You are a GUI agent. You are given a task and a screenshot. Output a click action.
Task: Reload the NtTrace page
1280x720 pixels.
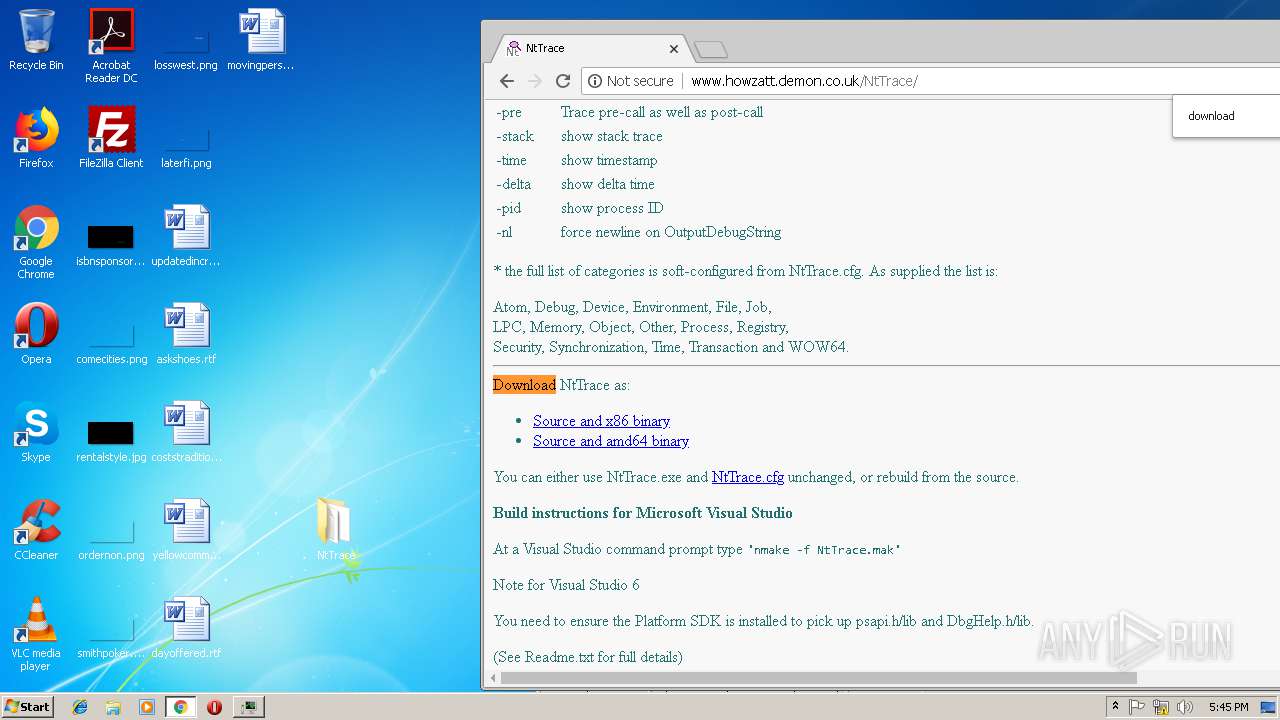563,81
